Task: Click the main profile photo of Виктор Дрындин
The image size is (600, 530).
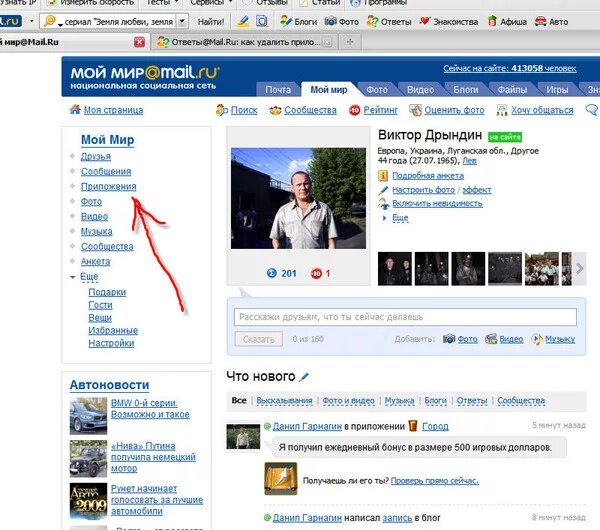Action: point(298,198)
